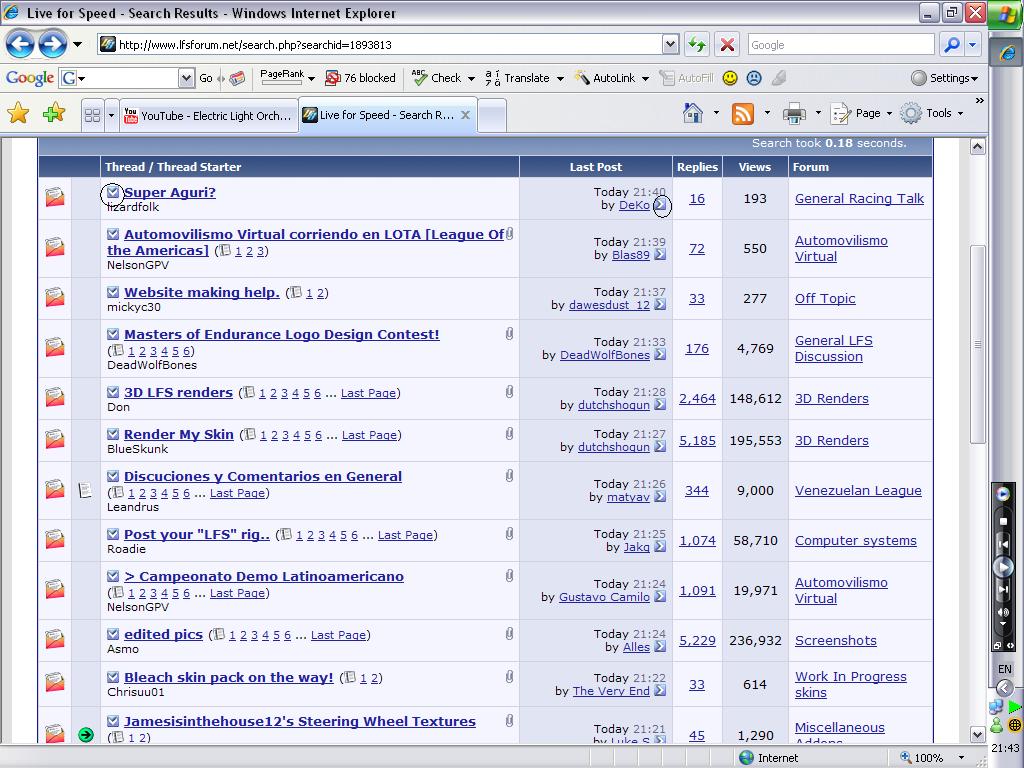
Task: Sort by Last Post column header
Action: [596, 167]
